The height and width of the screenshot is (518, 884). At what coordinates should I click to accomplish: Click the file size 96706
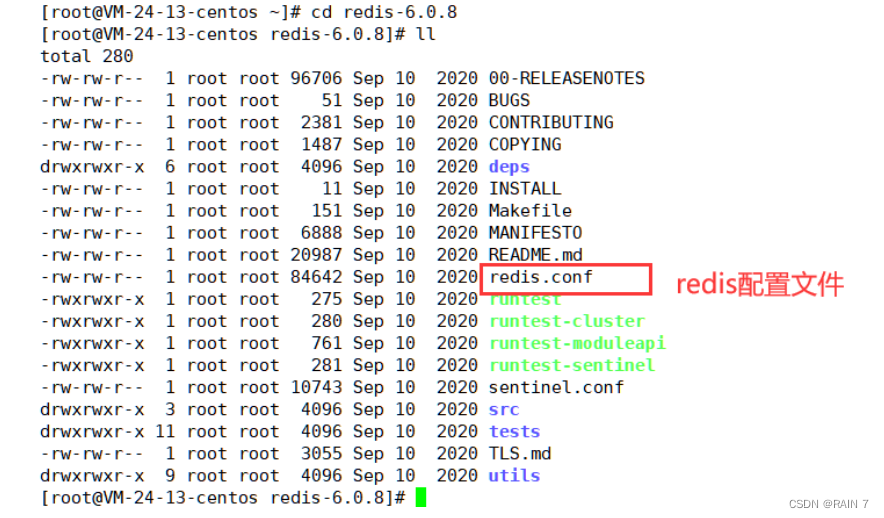coord(316,78)
